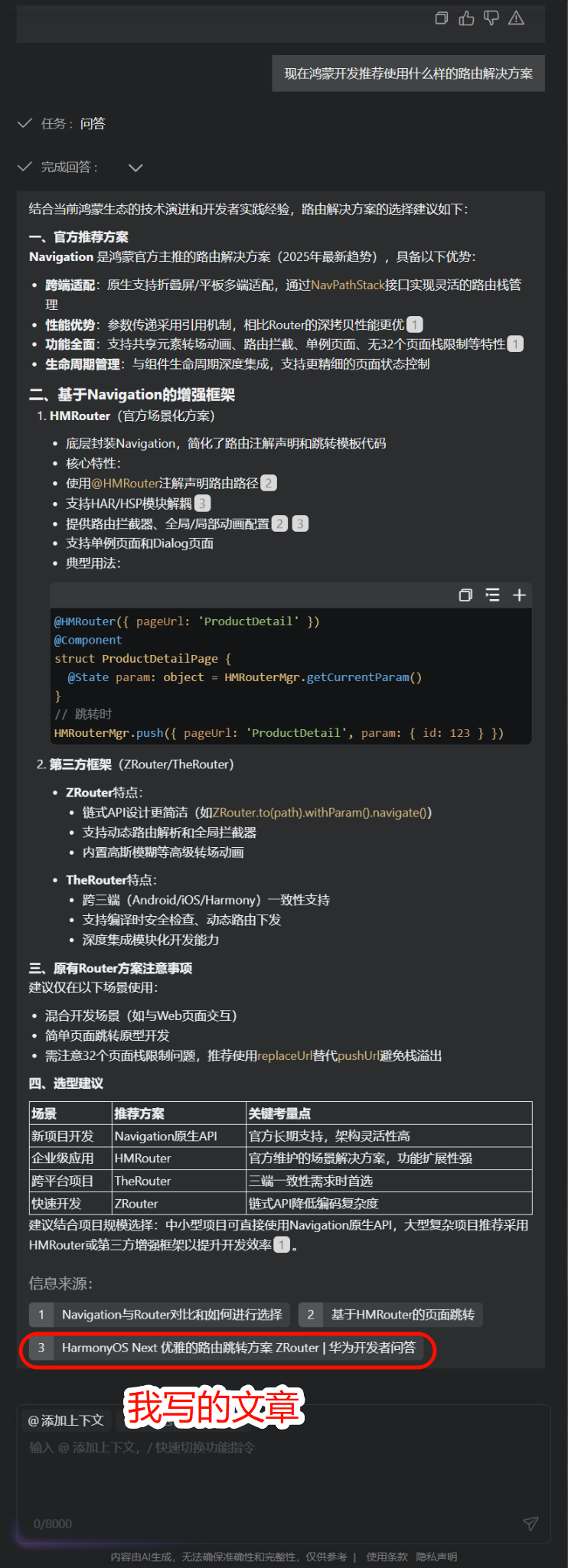Open source 2: 基于HMRouter的页面跳转
Viewport: 568px width, 1568px height.
point(390,1315)
